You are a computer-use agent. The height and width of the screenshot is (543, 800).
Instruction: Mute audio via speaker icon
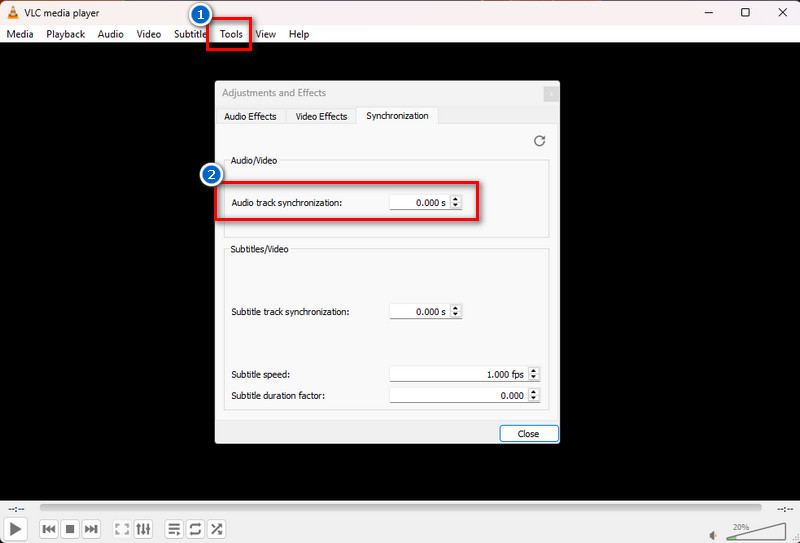click(x=714, y=535)
